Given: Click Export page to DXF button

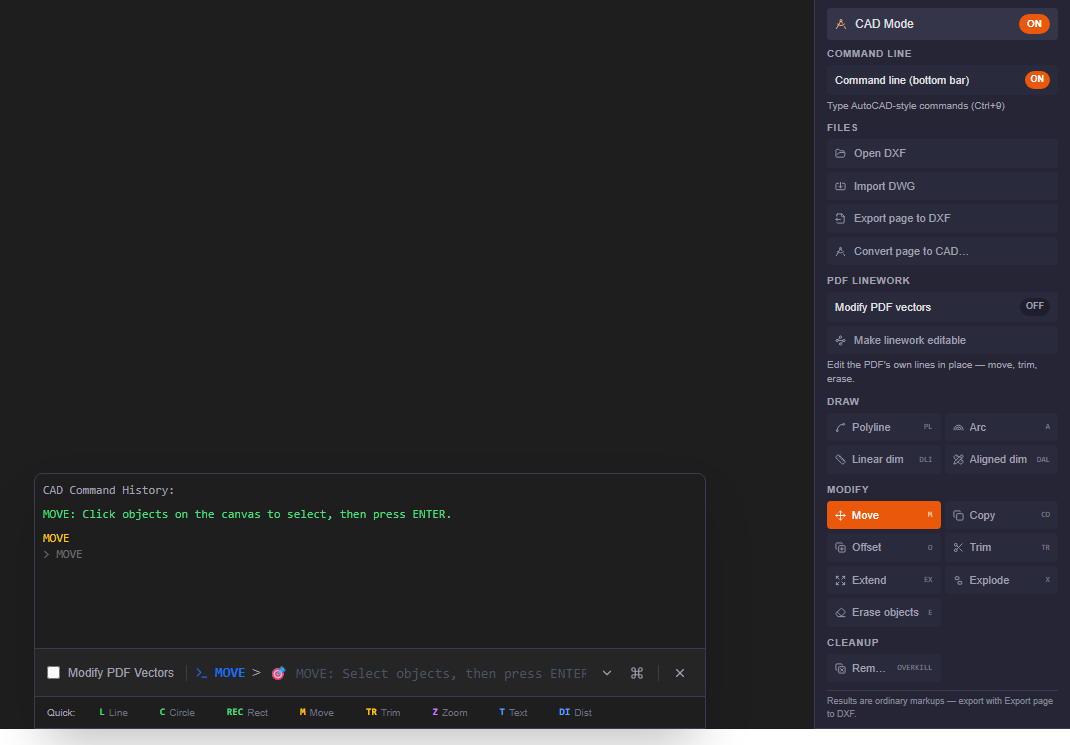Looking at the screenshot, I should (x=942, y=218).
